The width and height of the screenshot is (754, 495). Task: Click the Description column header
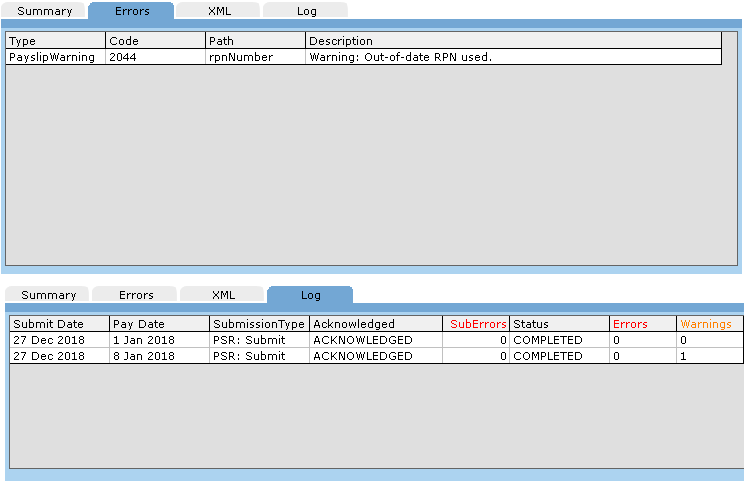click(512, 41)
